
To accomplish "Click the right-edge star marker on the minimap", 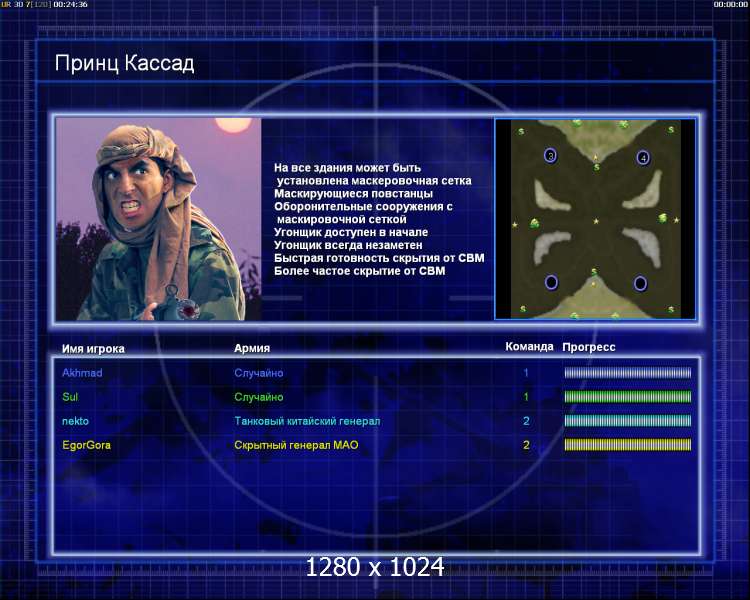I will [676, 220].
